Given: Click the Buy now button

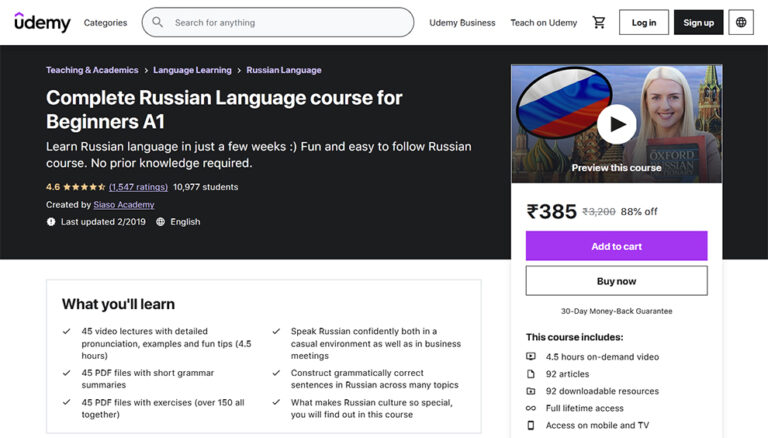Looking at the screenshot, I should [x=617, y=281].
